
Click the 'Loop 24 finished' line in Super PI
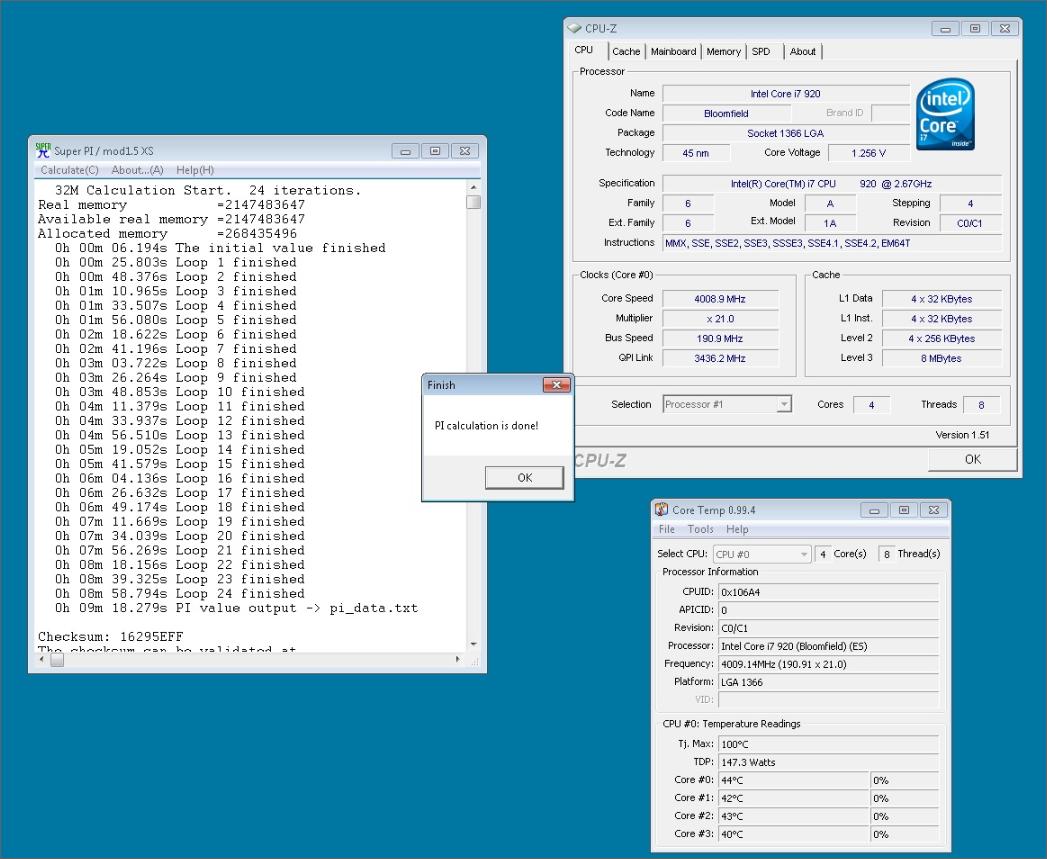(180, 593)
